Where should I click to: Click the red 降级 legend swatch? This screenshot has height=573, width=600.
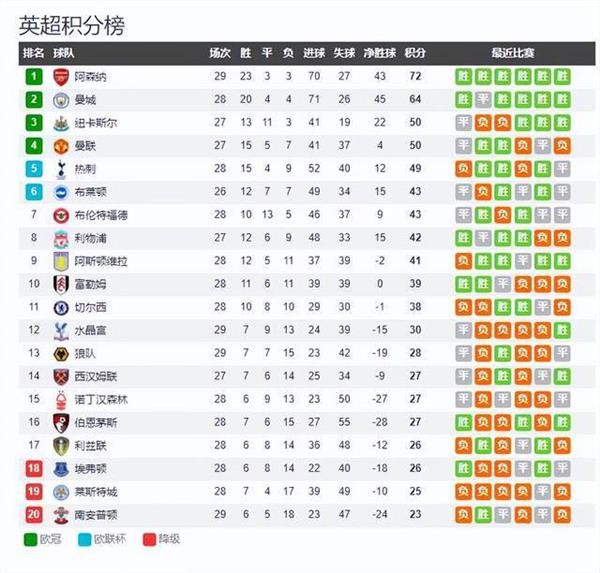pyautogui.click(x=149, y=540)
